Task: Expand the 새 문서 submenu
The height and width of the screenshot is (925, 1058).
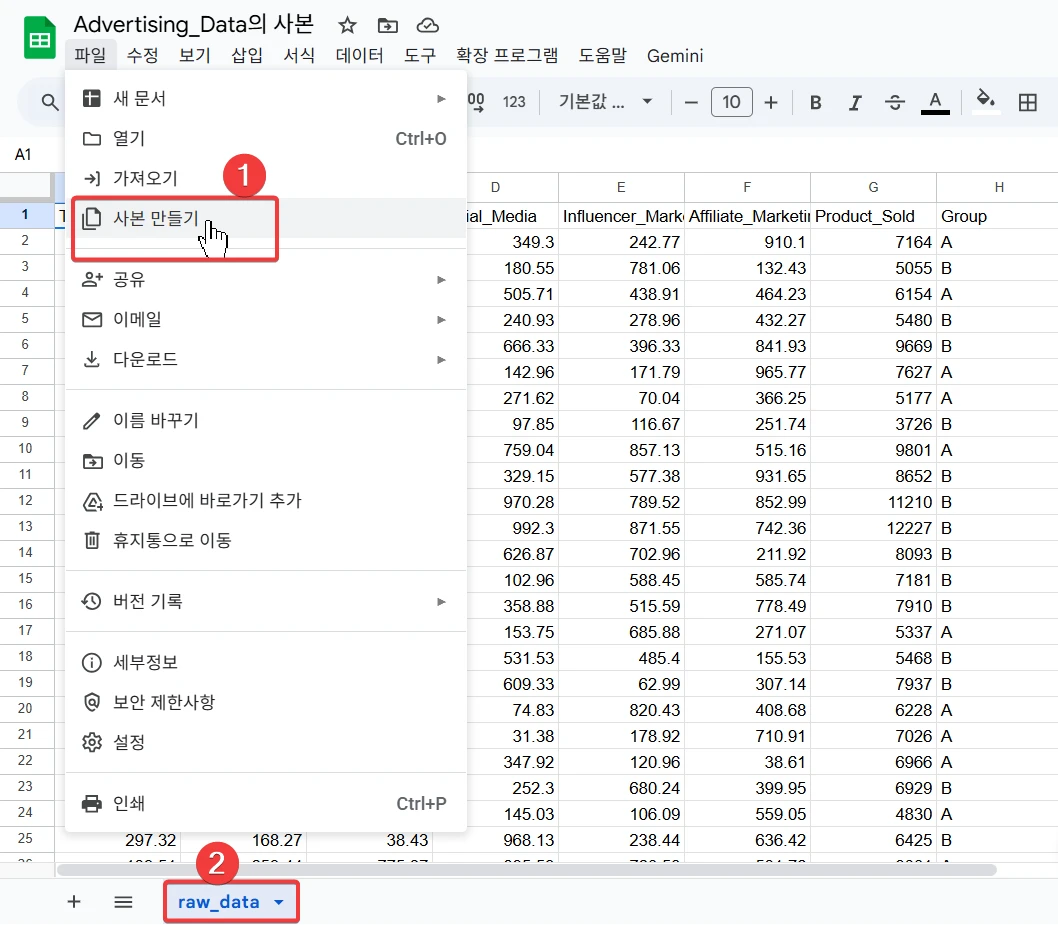Action: (x=441, y=99)
